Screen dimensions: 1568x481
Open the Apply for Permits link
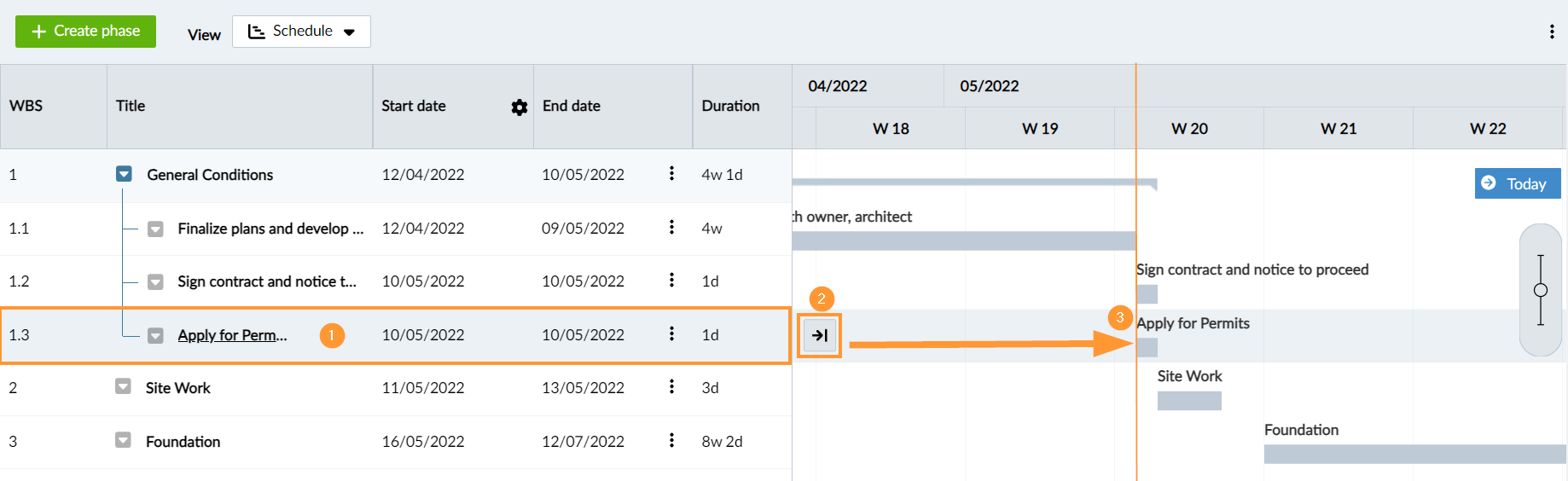pyautogui.click(x=232, y=335)
